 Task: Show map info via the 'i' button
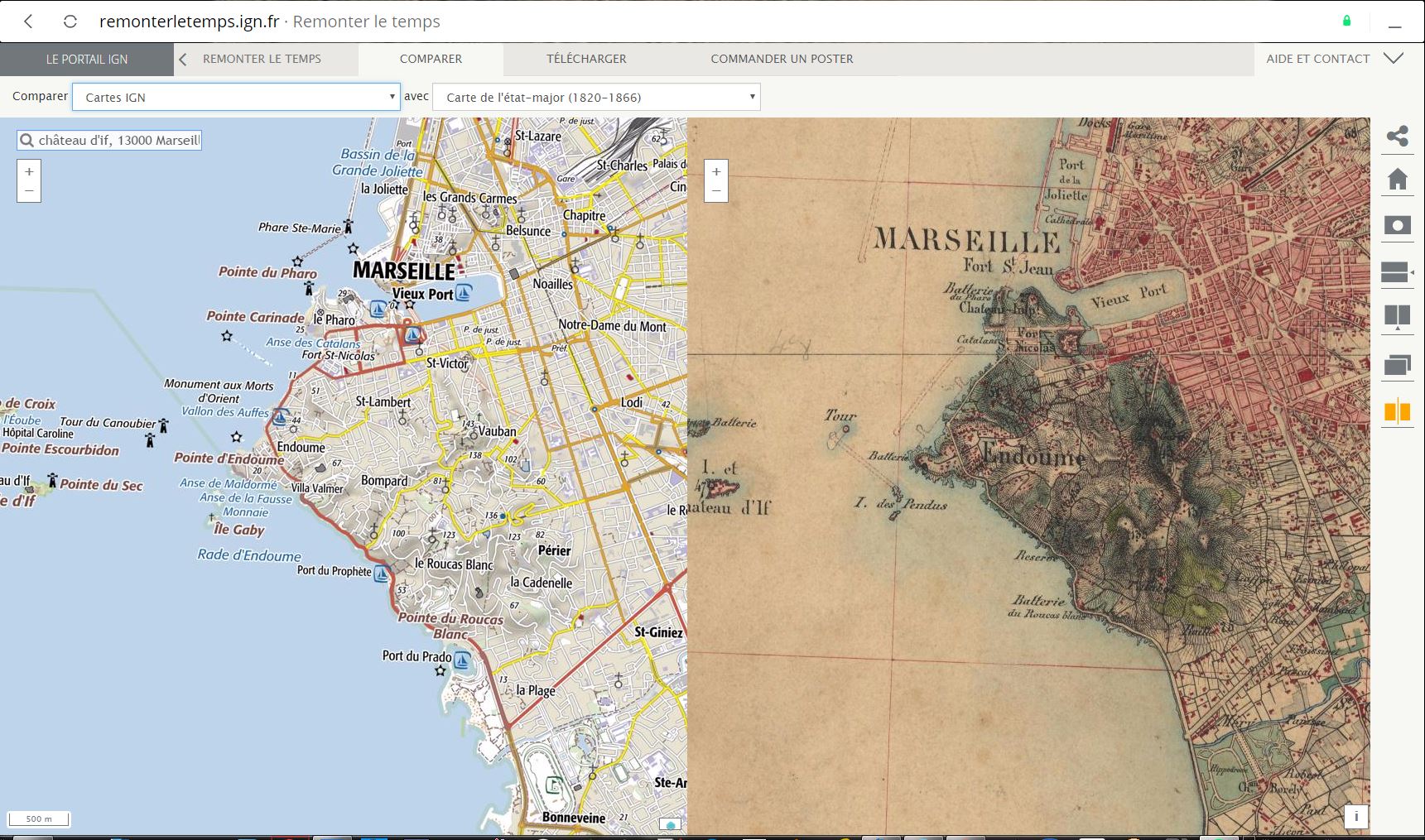pos(1355,816)
